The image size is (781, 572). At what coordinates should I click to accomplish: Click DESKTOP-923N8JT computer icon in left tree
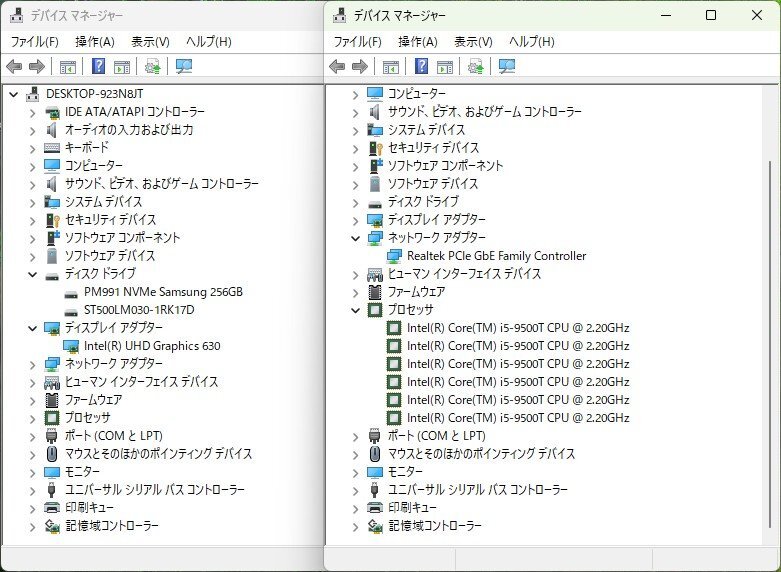tap(33, 94)
